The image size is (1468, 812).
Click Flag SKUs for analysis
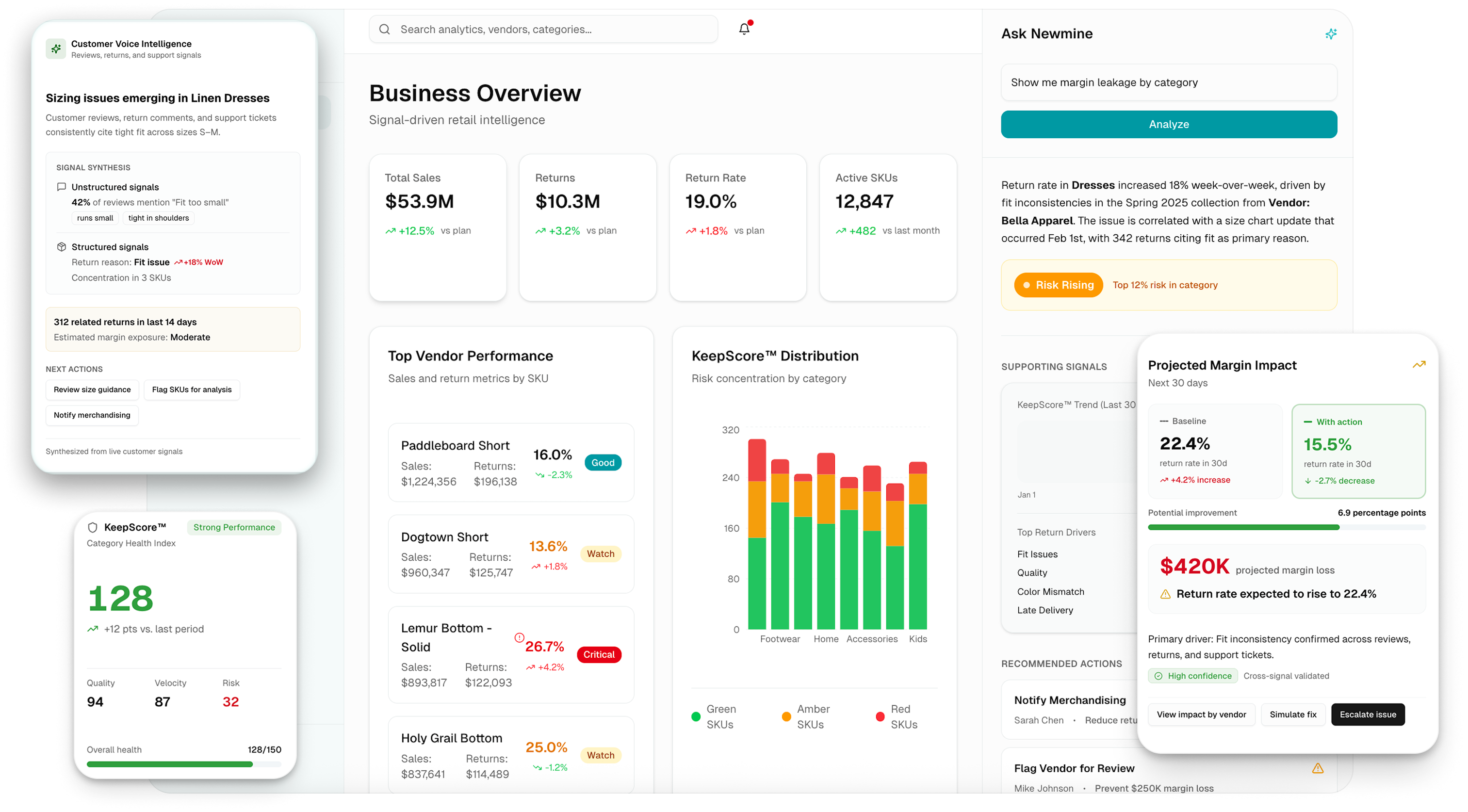pos(192,390)
